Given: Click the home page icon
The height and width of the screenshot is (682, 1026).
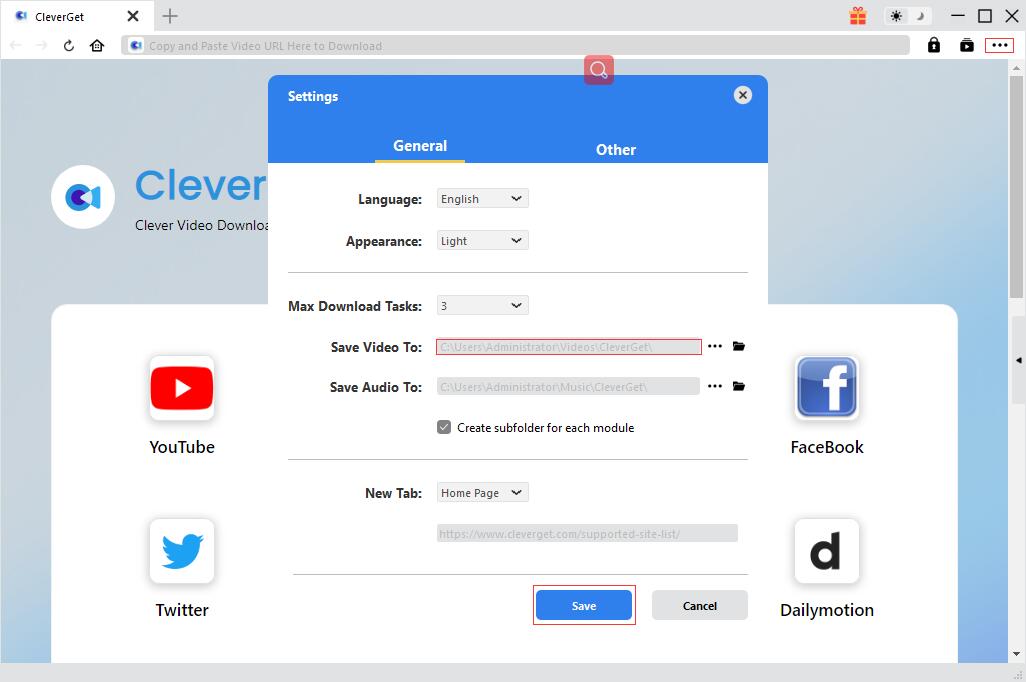Looking at the screenshot, I should tap(97, 46).
